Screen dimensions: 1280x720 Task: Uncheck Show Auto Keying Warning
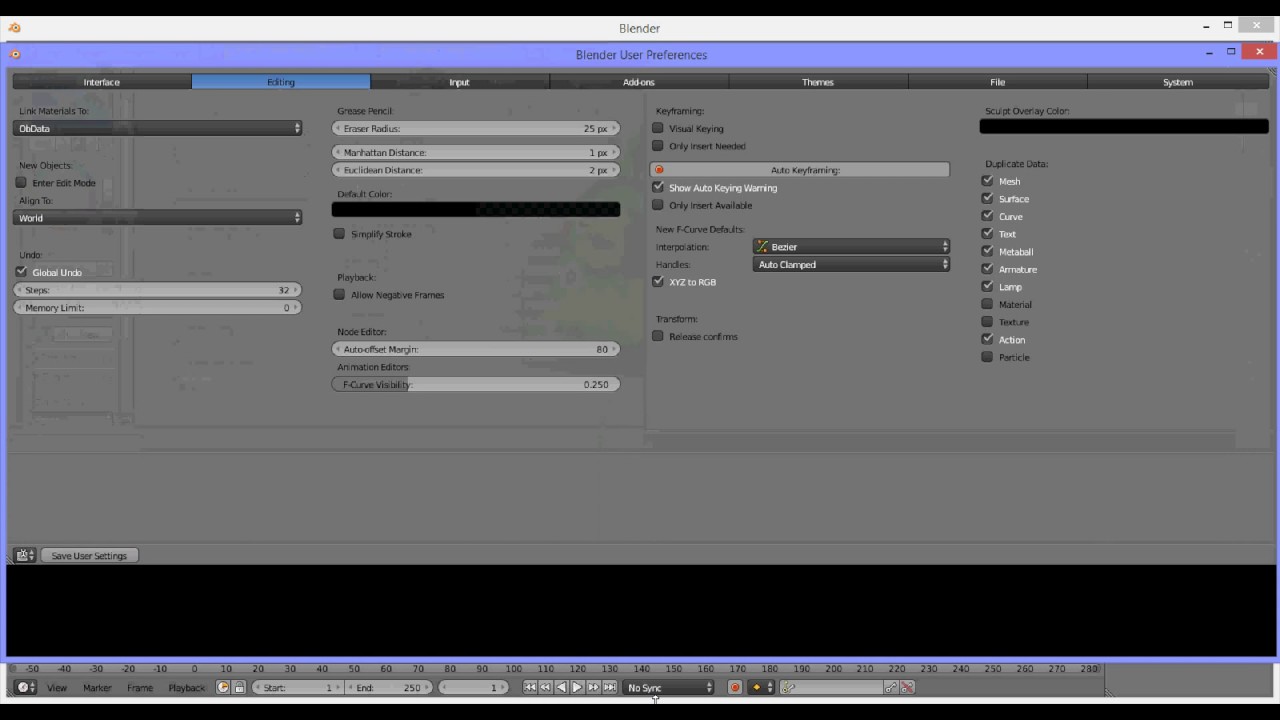coord(658,188)
